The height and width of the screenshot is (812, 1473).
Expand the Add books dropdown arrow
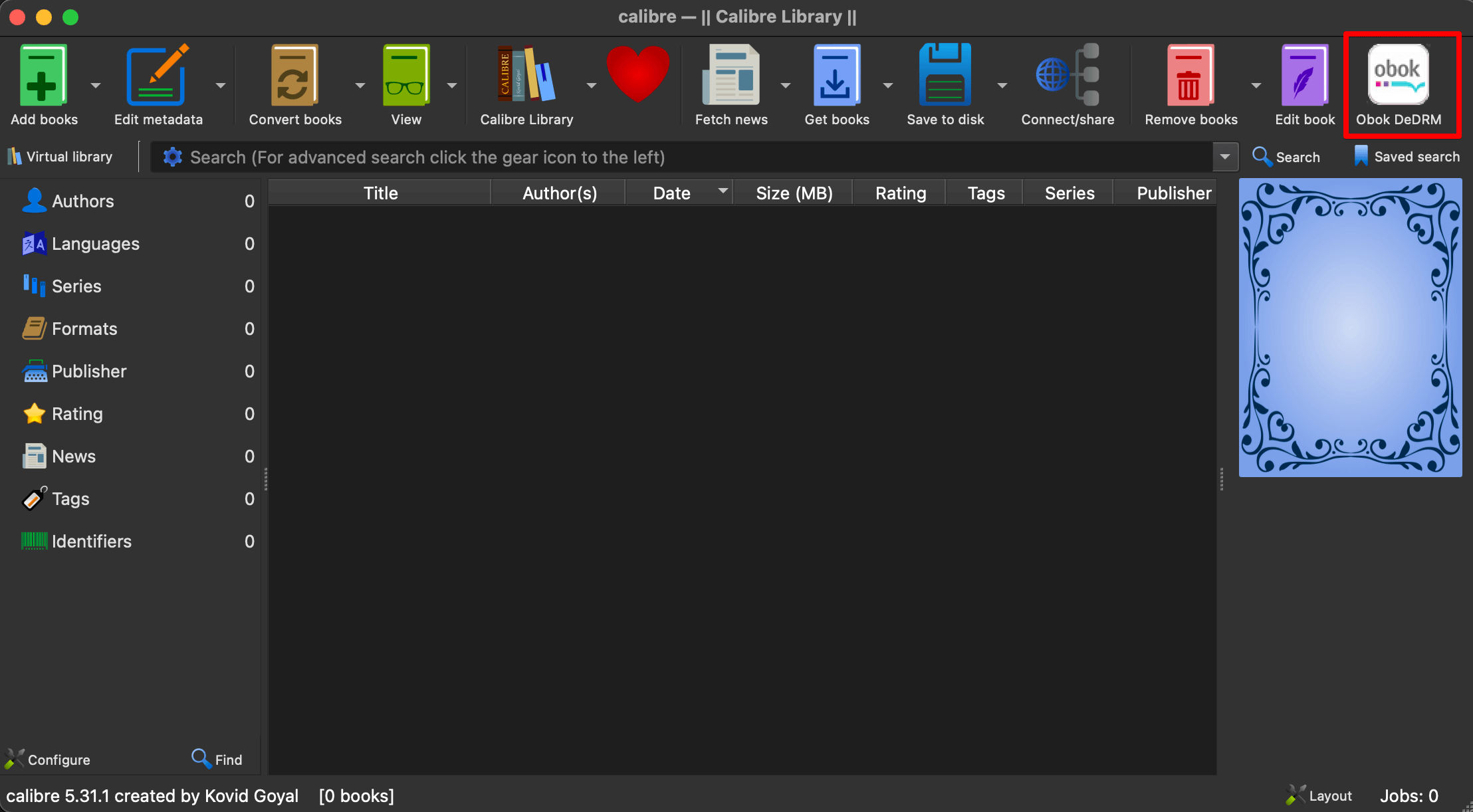[95, 85]
